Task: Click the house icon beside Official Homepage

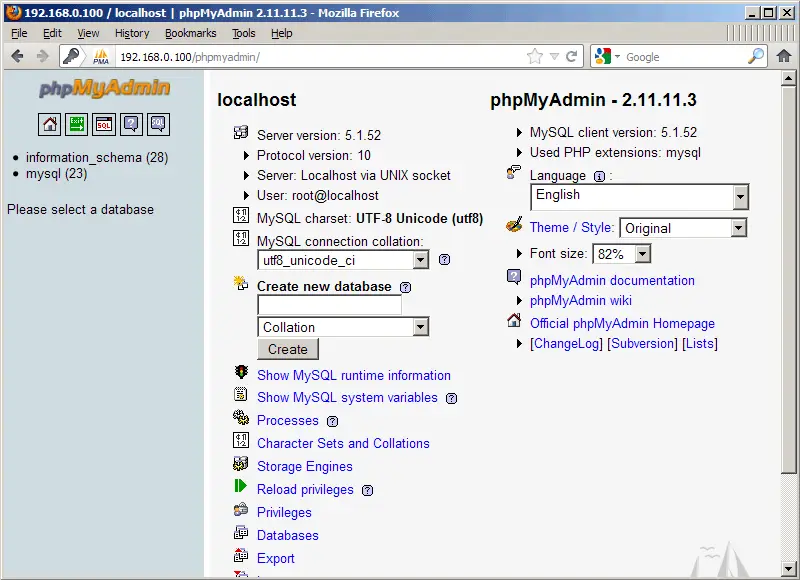Action: point(514,320)
